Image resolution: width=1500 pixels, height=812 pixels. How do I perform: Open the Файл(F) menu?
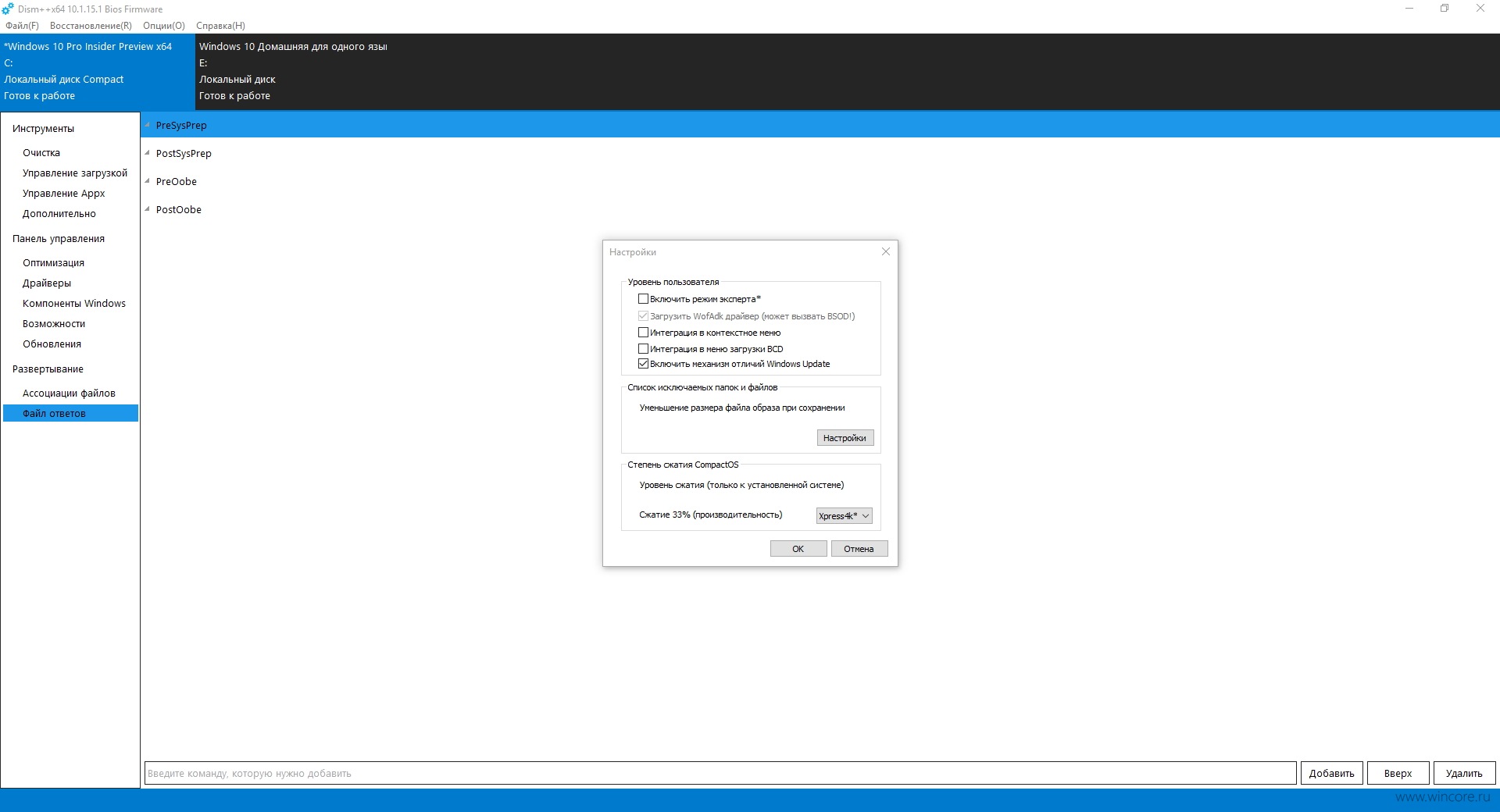tap(22, 26)
